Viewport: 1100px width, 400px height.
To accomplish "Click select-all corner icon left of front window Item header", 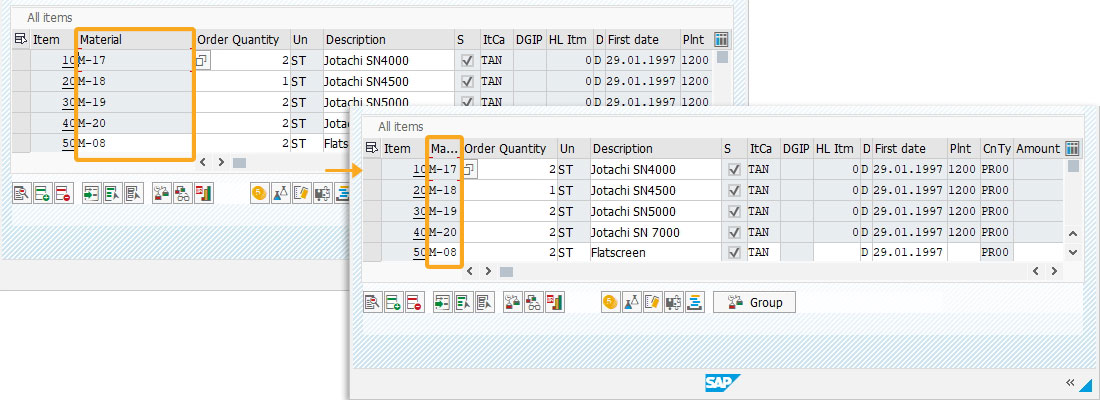I will (372, 148).
